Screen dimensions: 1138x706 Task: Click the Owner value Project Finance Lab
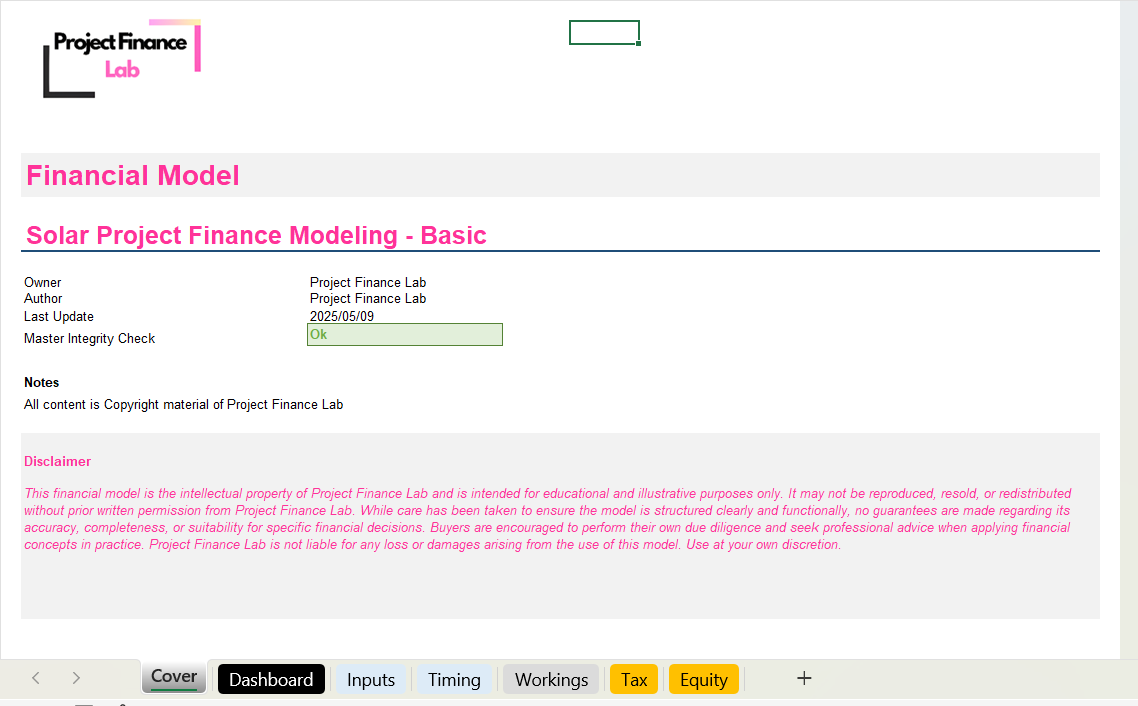(367, 282)
